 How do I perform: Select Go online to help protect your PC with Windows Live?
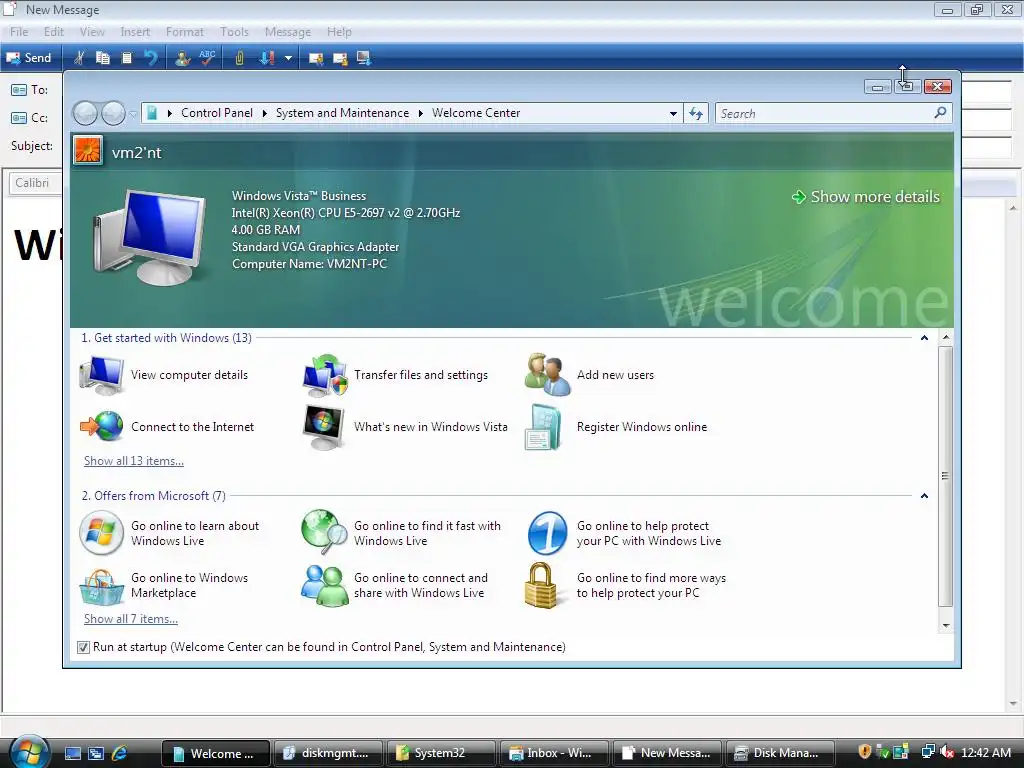624,533
